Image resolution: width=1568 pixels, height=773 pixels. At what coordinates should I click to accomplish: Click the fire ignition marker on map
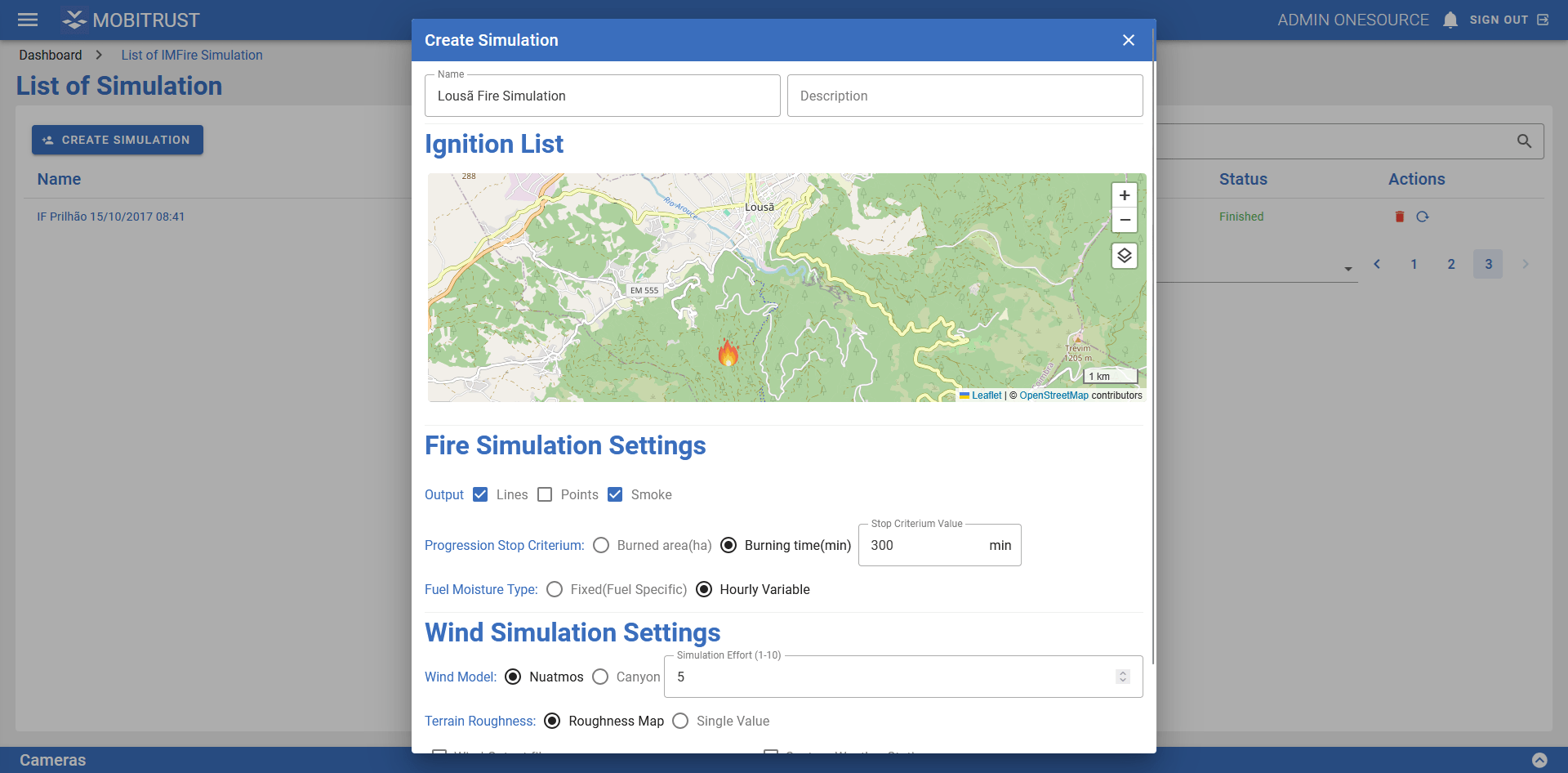728,353
